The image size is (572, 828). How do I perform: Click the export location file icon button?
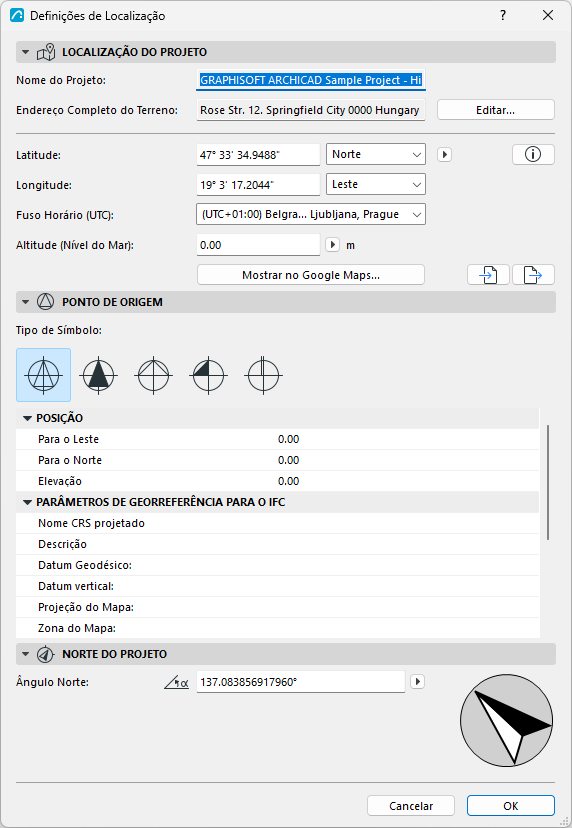click(x=533, y=275)
